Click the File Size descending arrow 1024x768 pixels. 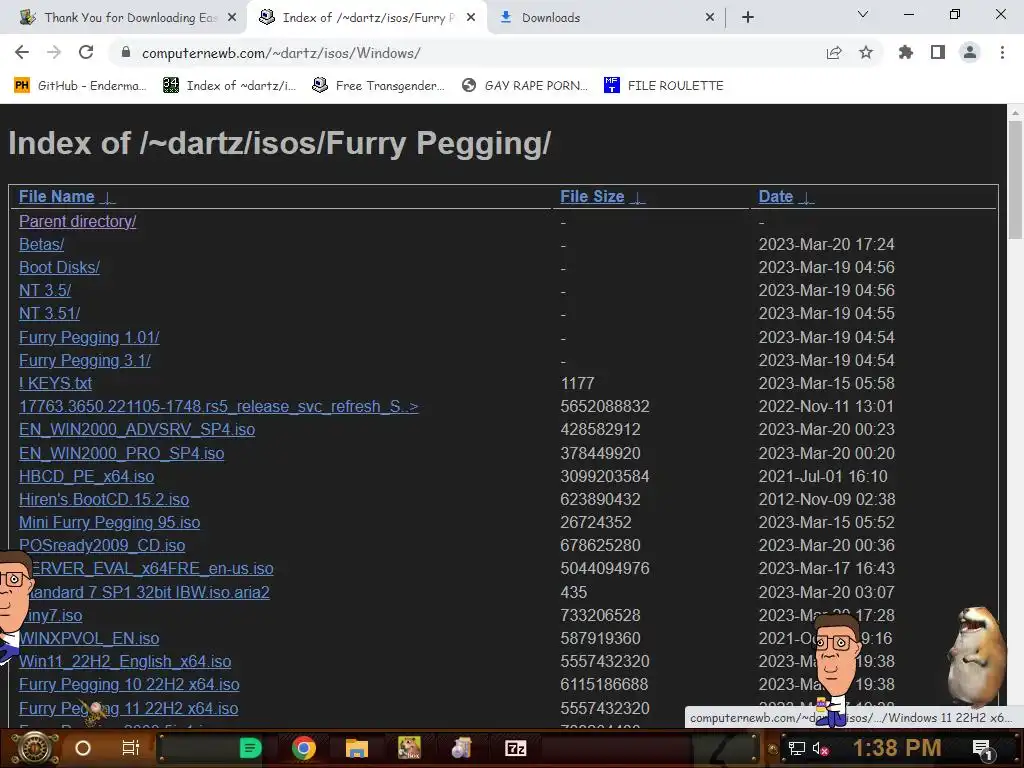pyautogui.click(x=637, y=198)
